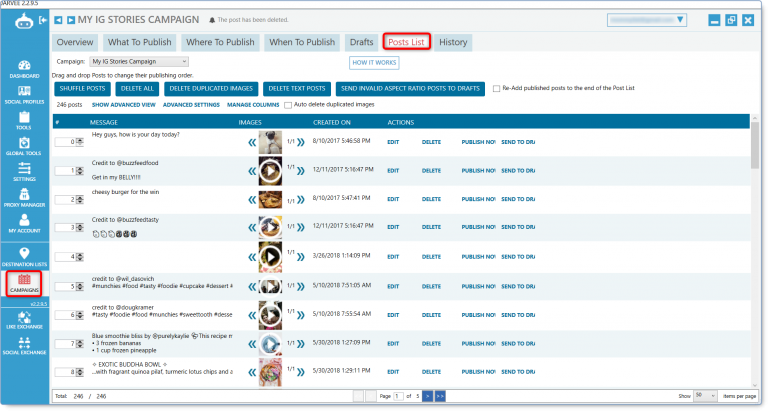The image size is (768, 411).
Task: Delete the cheesy burger post
Action: [431, 199]
